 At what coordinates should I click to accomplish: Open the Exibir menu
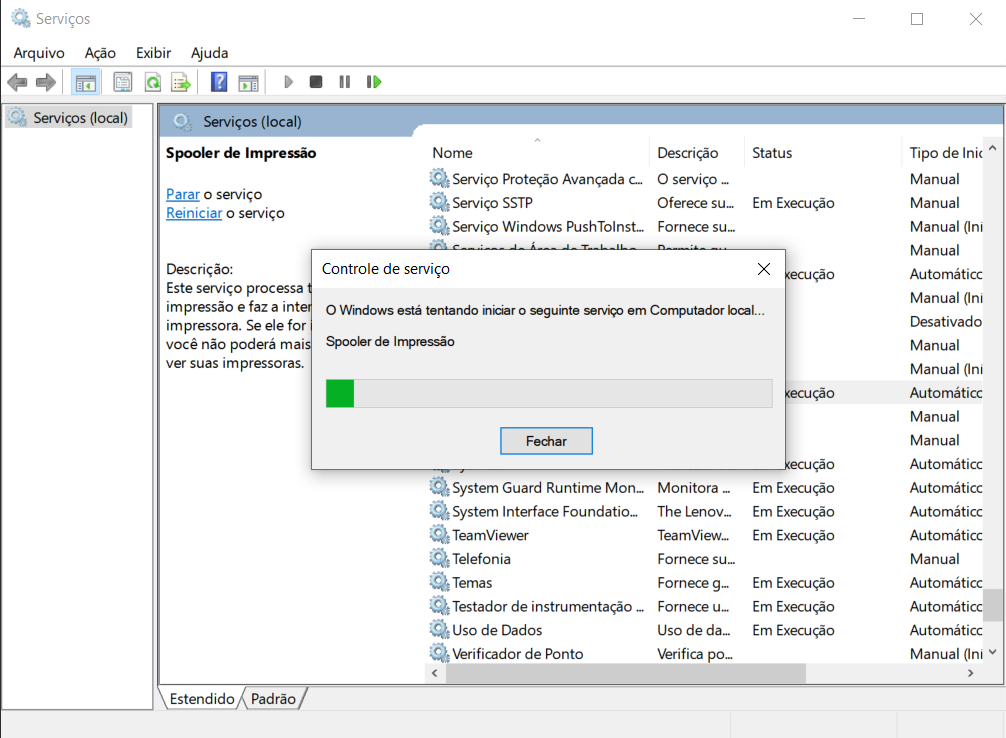(153, 53)
